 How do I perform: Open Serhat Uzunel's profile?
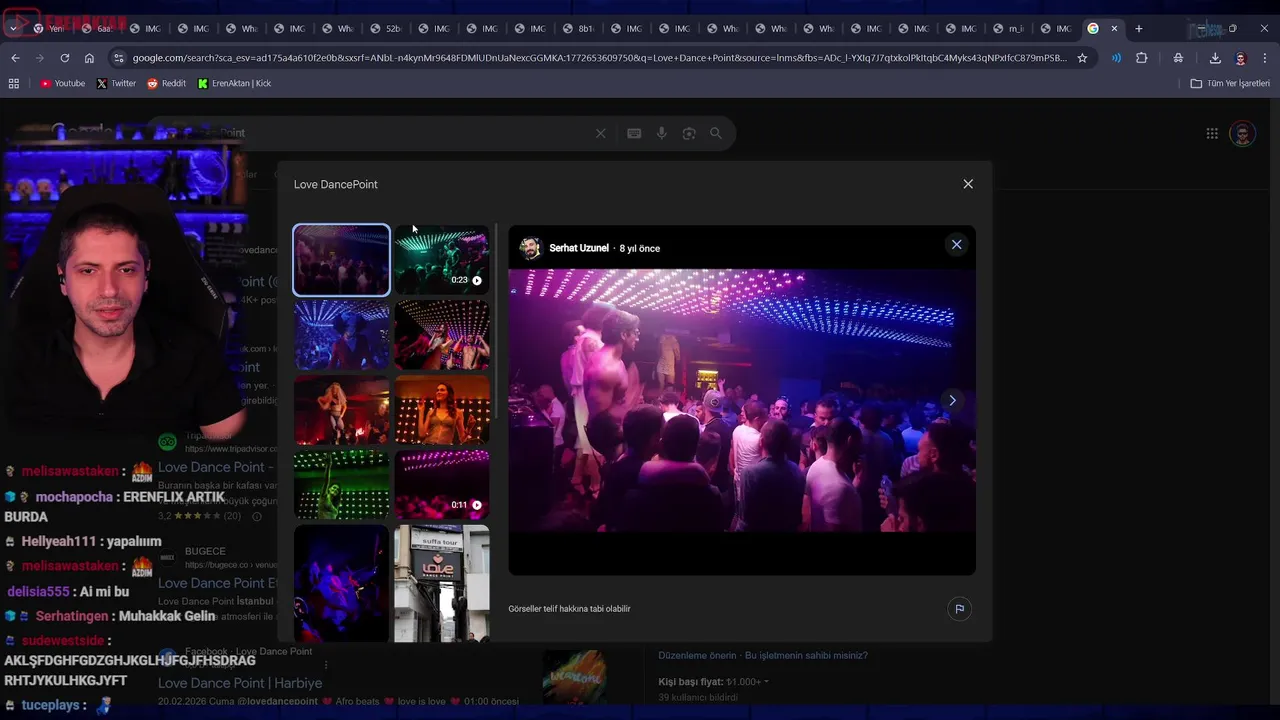tap(578, 248)
